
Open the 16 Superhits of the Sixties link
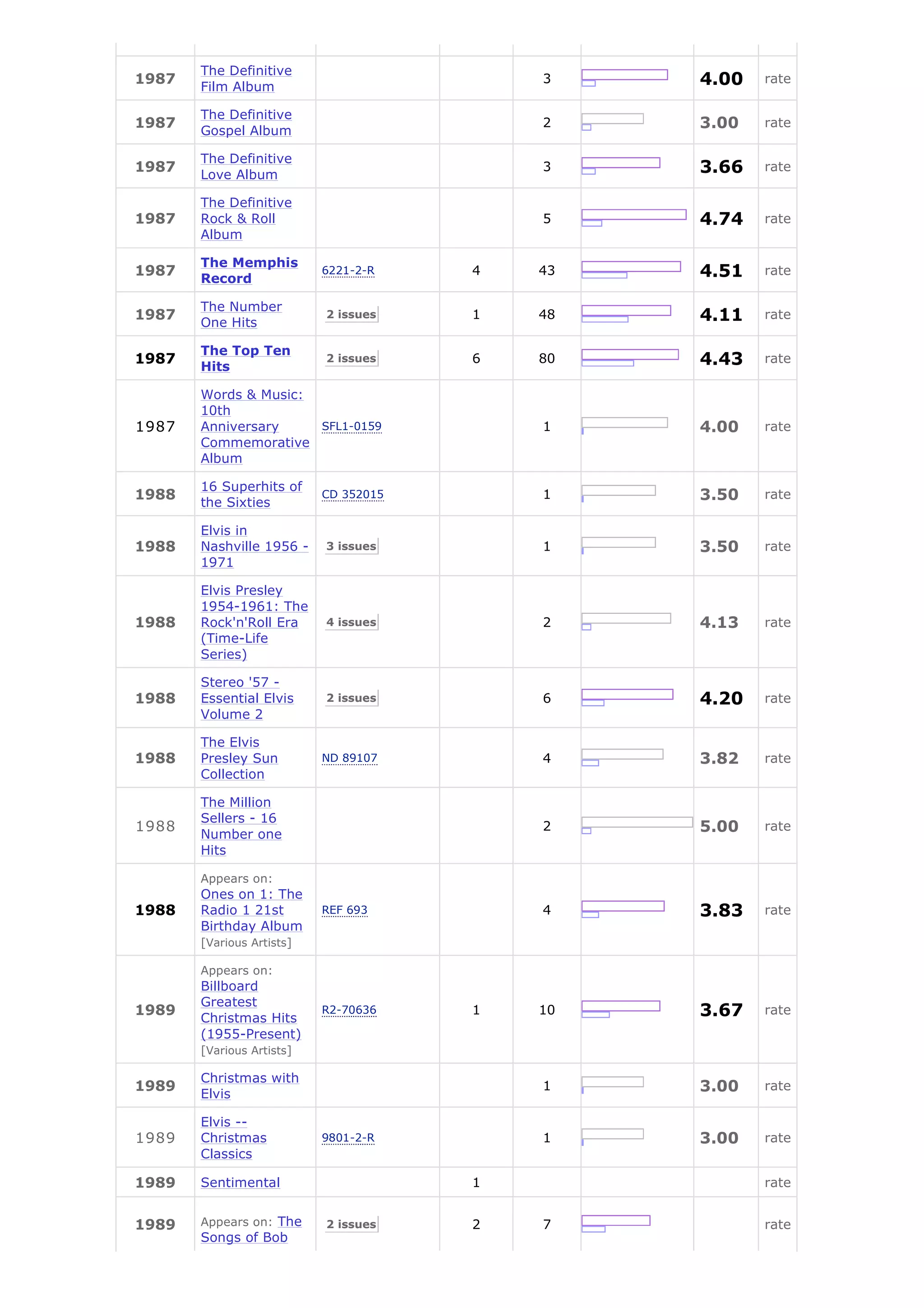(x=251, y=495)
